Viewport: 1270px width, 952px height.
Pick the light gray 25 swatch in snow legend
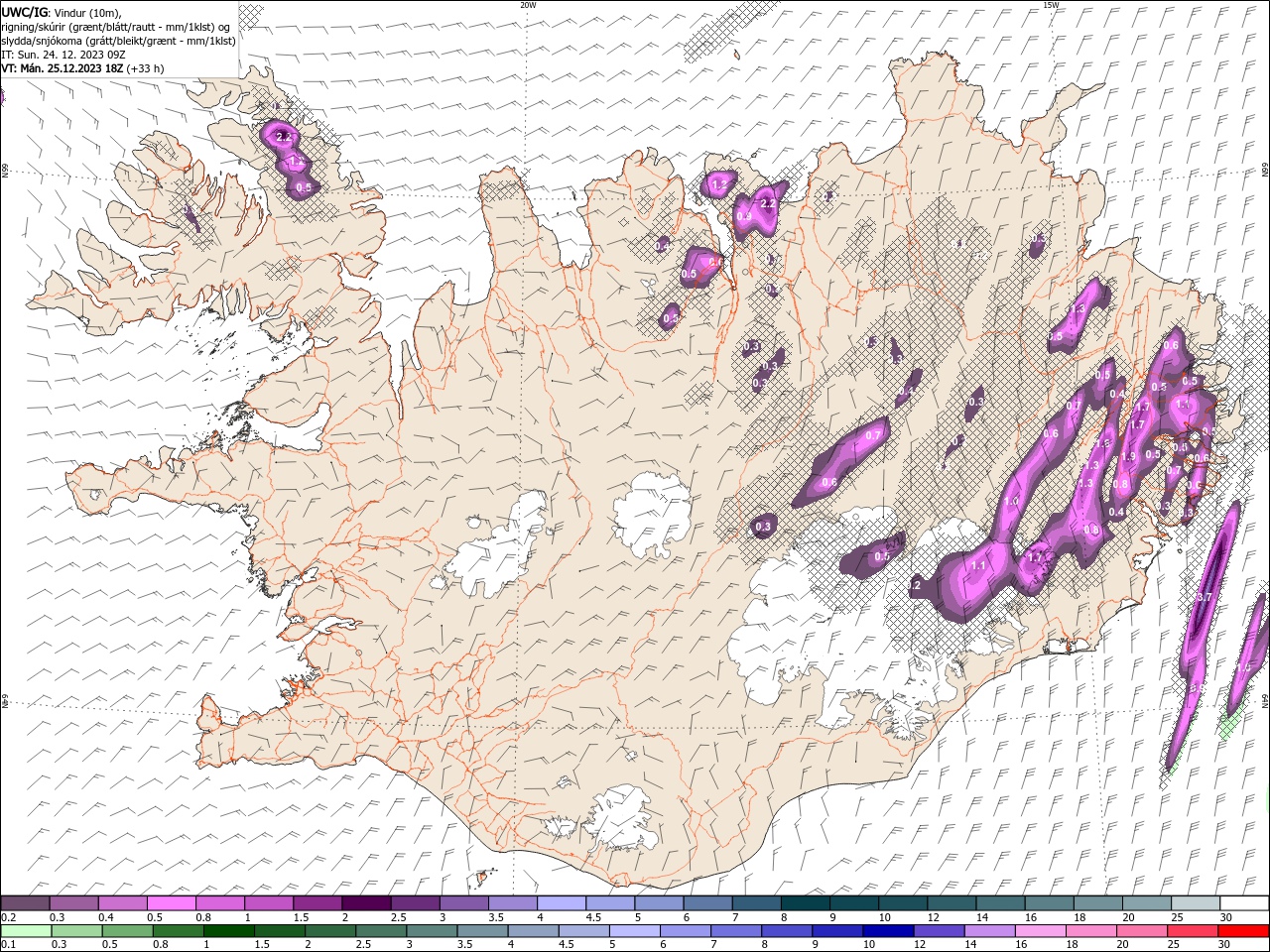pos(1196,903)
